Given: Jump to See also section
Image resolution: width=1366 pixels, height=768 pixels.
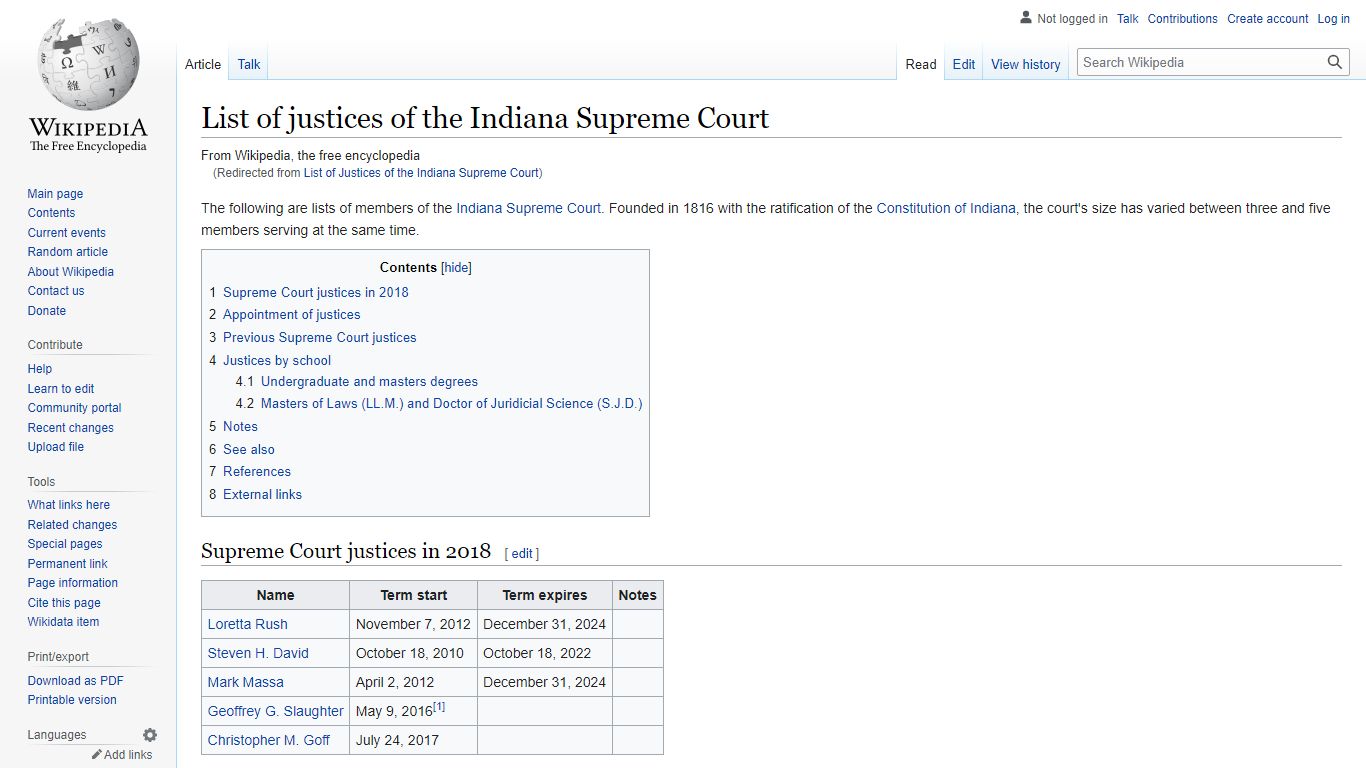Looking at the screenshot, I should [x=249, y=449].
